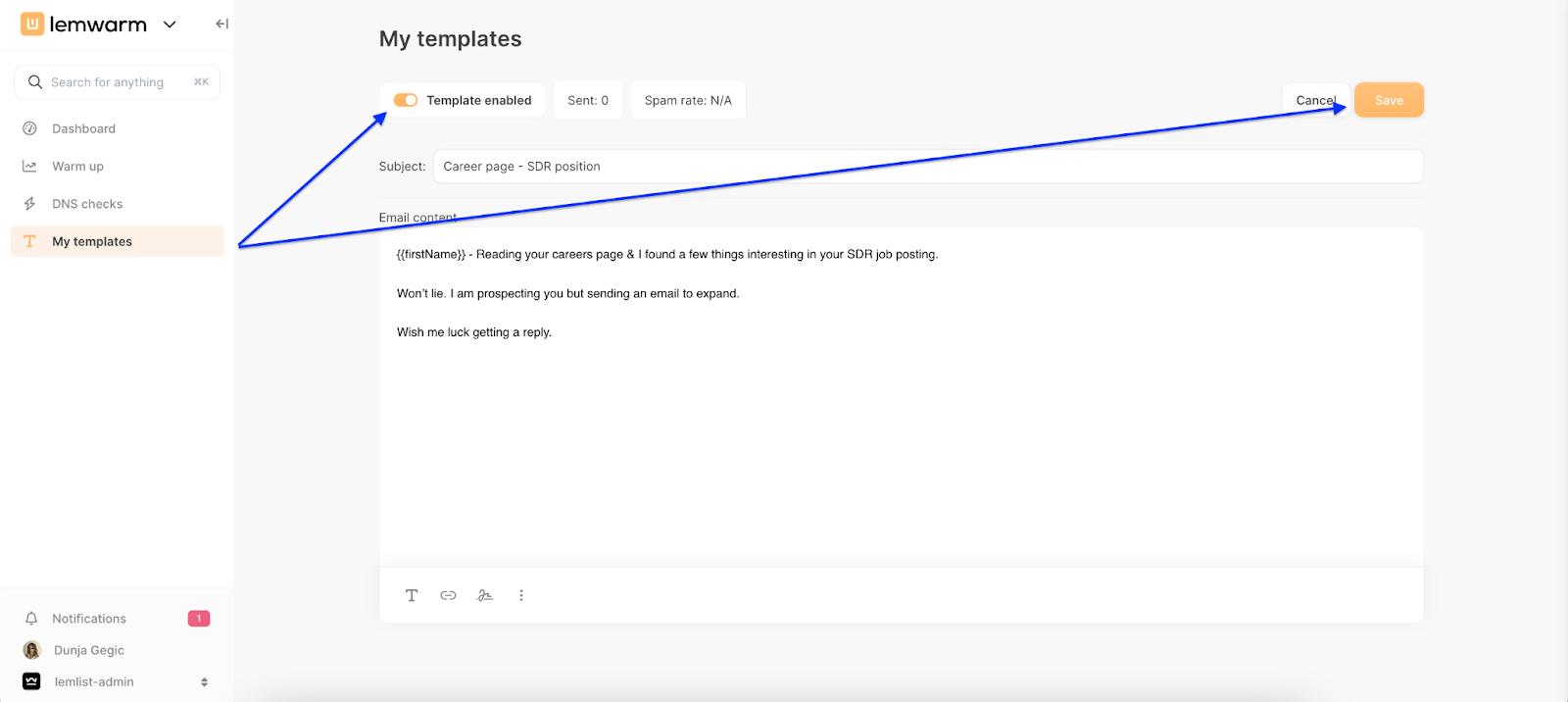Screen dimensions: 1568x702
Task: Cancel template editing
Action: (x=1314, y=100)
